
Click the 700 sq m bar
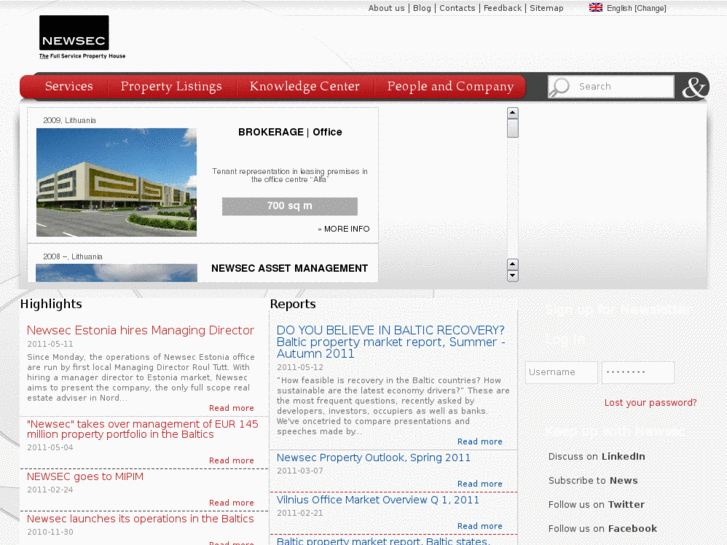pyautogui.click(x=290, y=206)
